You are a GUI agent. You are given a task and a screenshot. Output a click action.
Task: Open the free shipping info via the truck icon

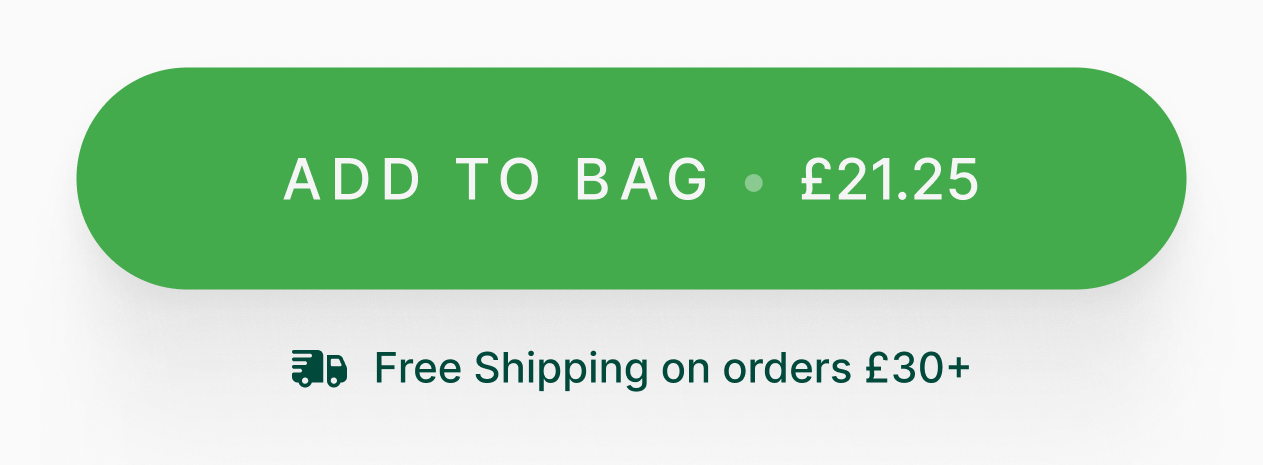319,369
